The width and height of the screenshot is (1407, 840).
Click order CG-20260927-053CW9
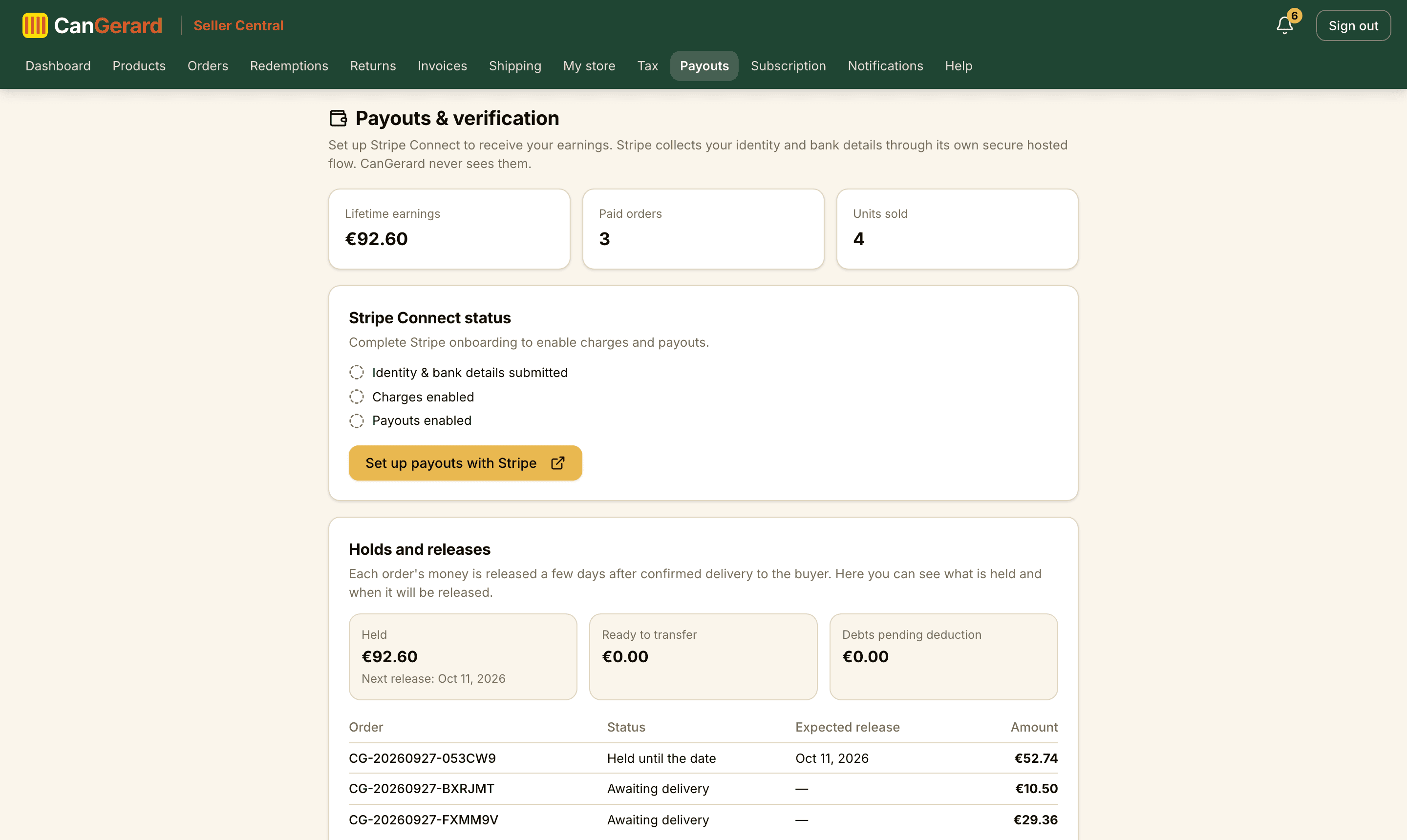click(x=423, y=758)
